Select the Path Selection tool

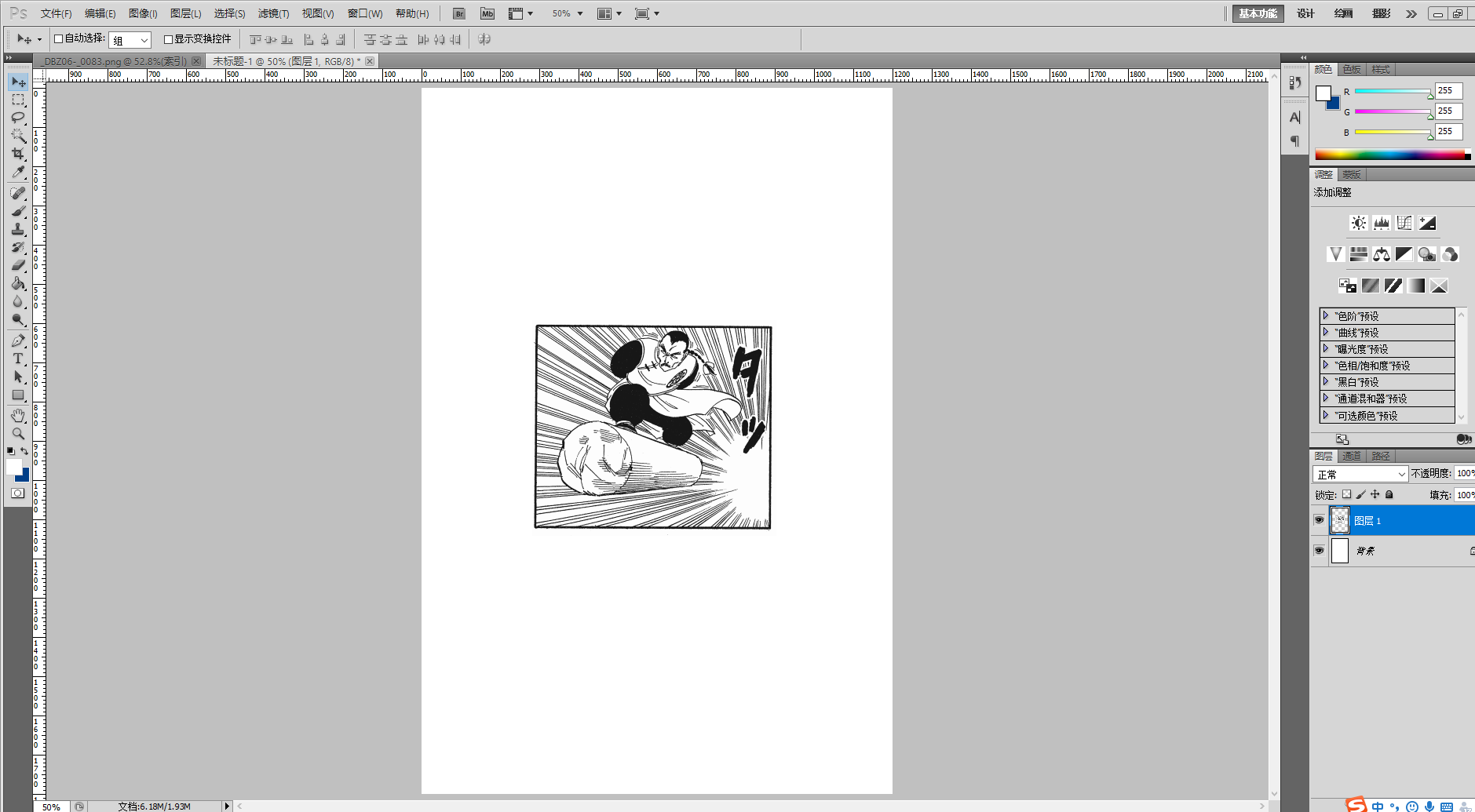[x=18, y=377]
